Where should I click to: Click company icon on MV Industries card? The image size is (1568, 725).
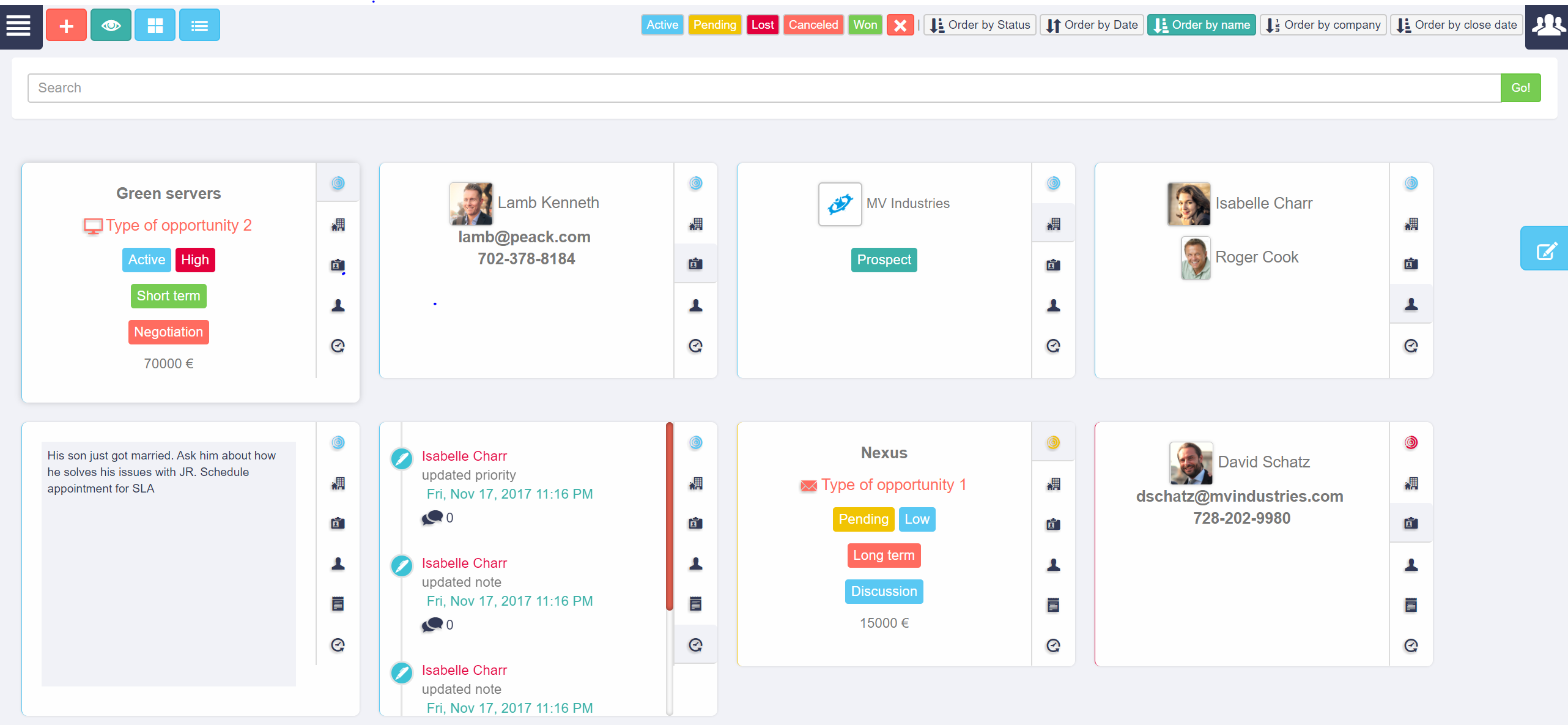click(x=1054, y=224)
